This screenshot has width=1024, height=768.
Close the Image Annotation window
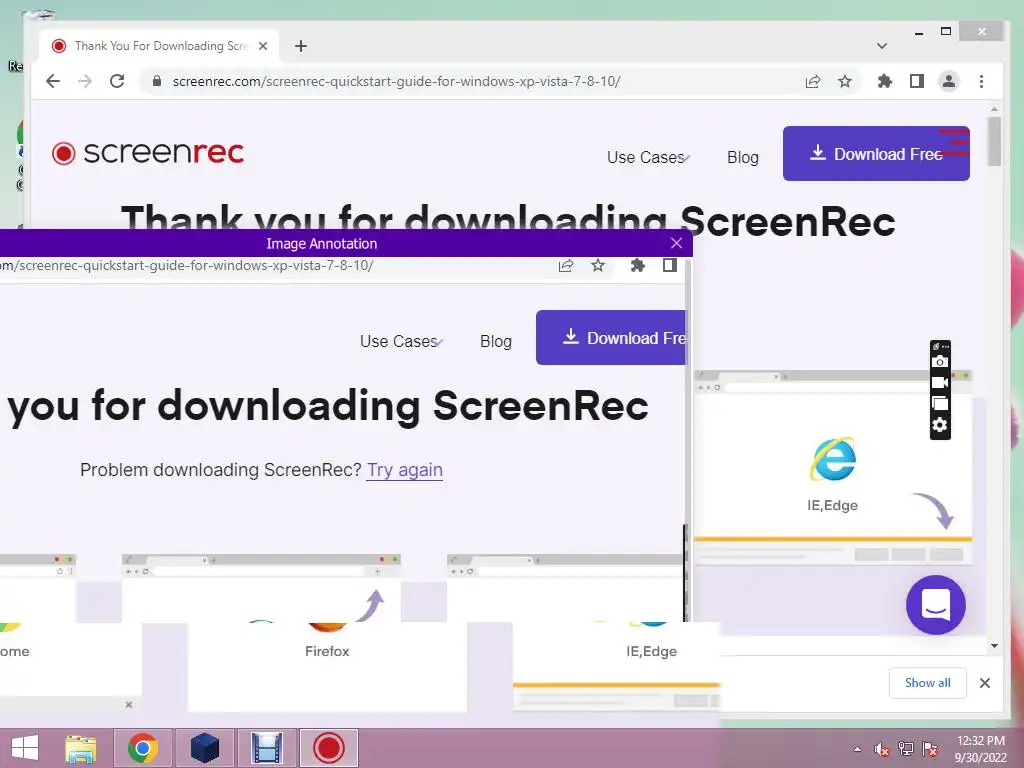(x=677, y=243)
